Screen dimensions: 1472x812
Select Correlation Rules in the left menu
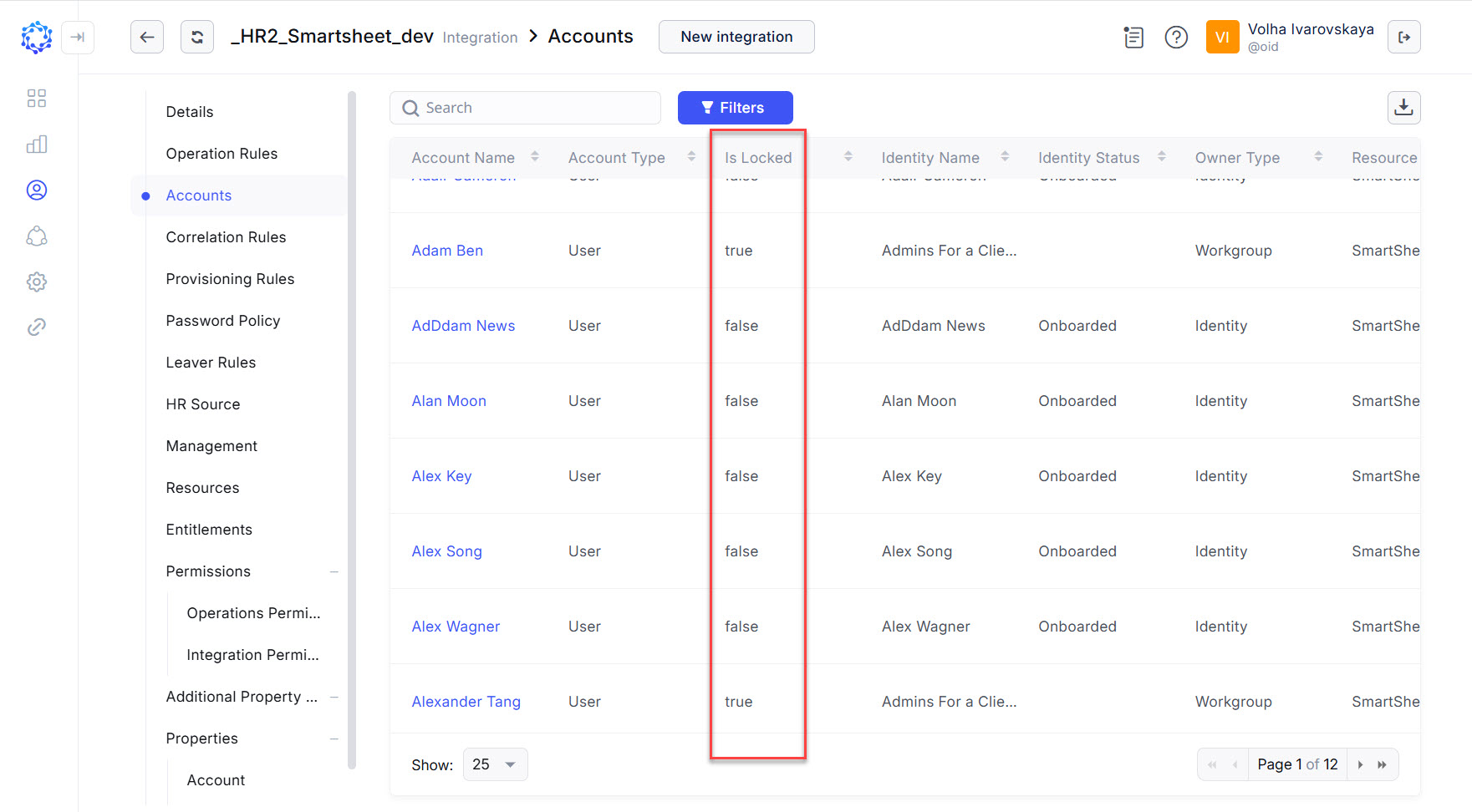(x=226, y=236)
